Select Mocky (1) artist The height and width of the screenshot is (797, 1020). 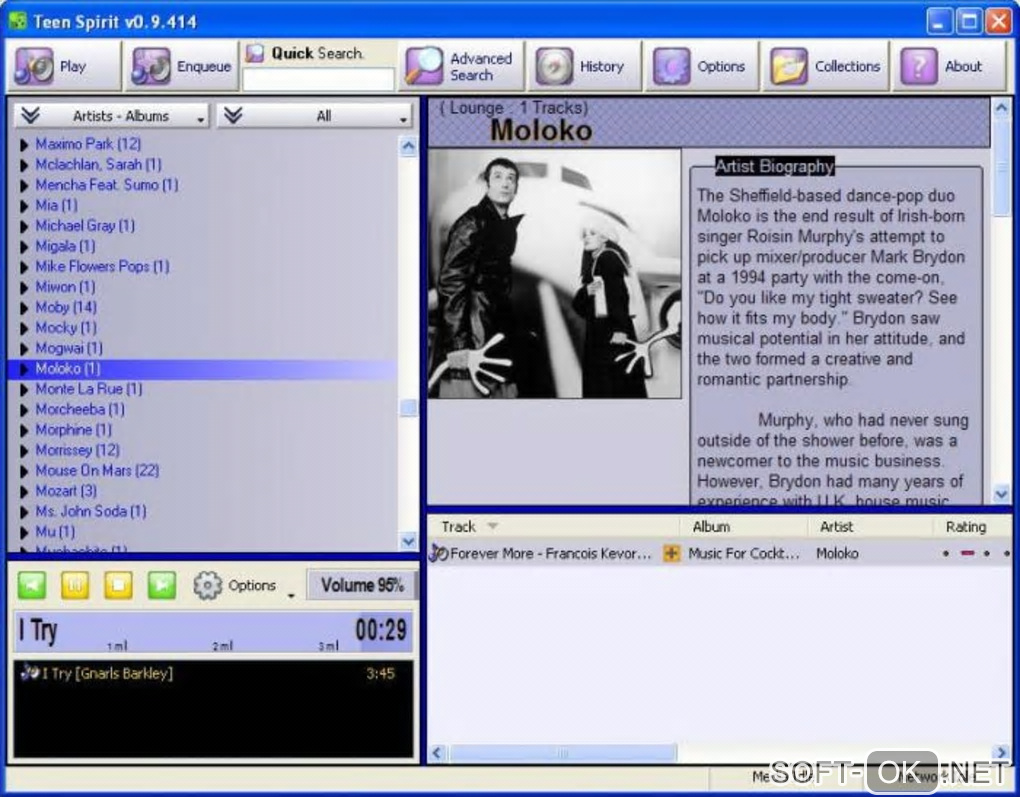66,328
